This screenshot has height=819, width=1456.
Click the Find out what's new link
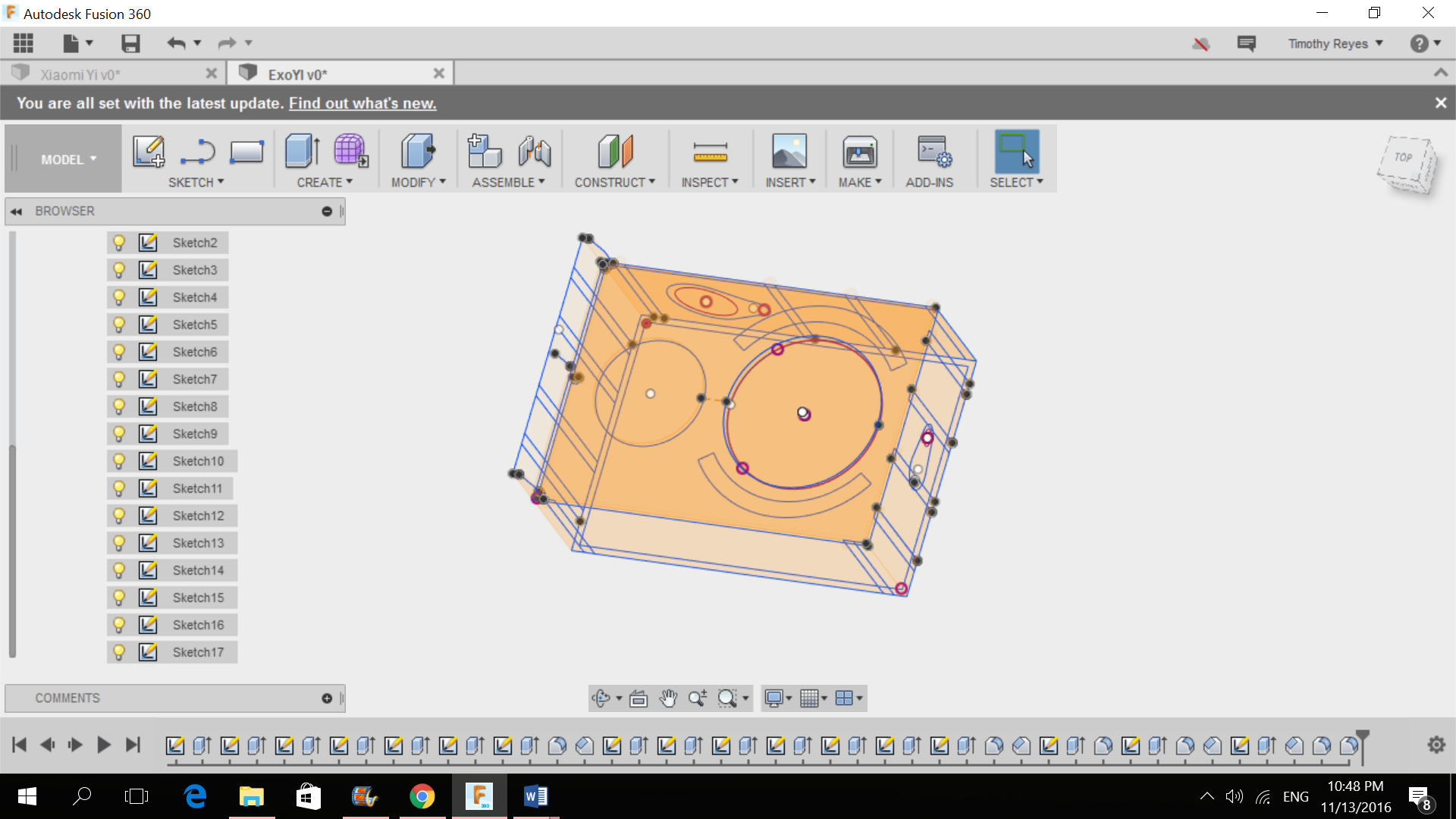point(362,103)
